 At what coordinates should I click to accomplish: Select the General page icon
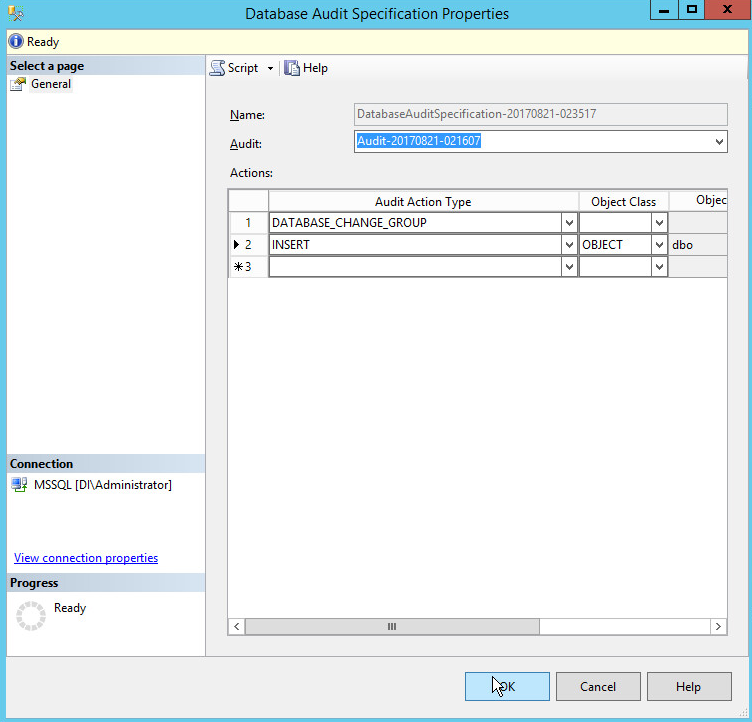(19, 85)
